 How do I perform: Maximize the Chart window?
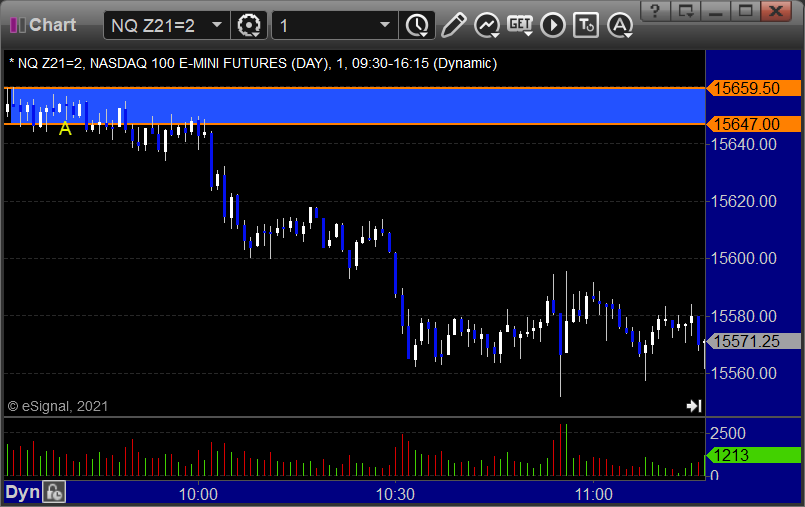pyautogui.click(x=745, y=11)
